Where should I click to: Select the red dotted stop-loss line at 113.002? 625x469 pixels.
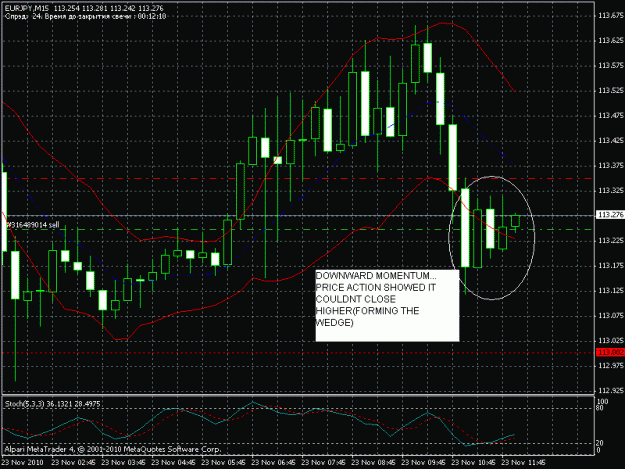[299, 353]
